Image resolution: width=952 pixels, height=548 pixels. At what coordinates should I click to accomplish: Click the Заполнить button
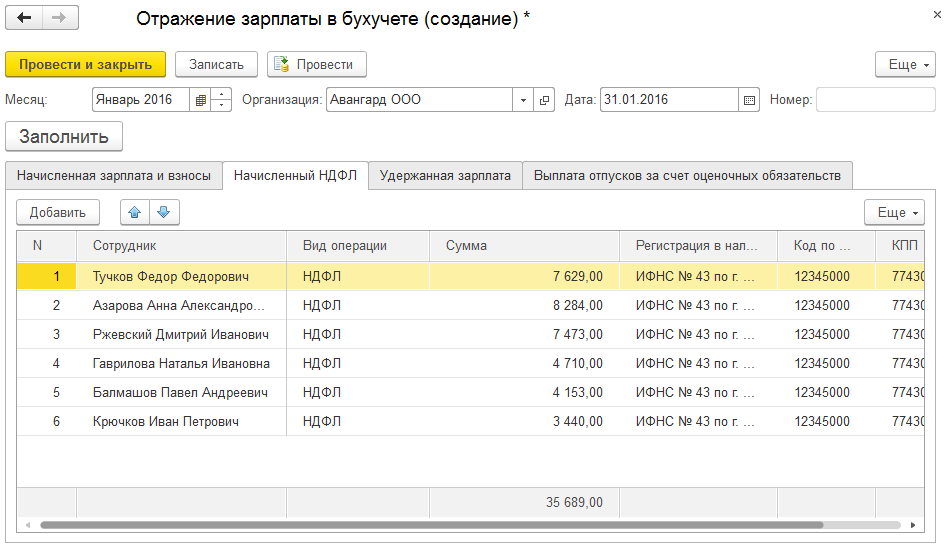[64, 137]
